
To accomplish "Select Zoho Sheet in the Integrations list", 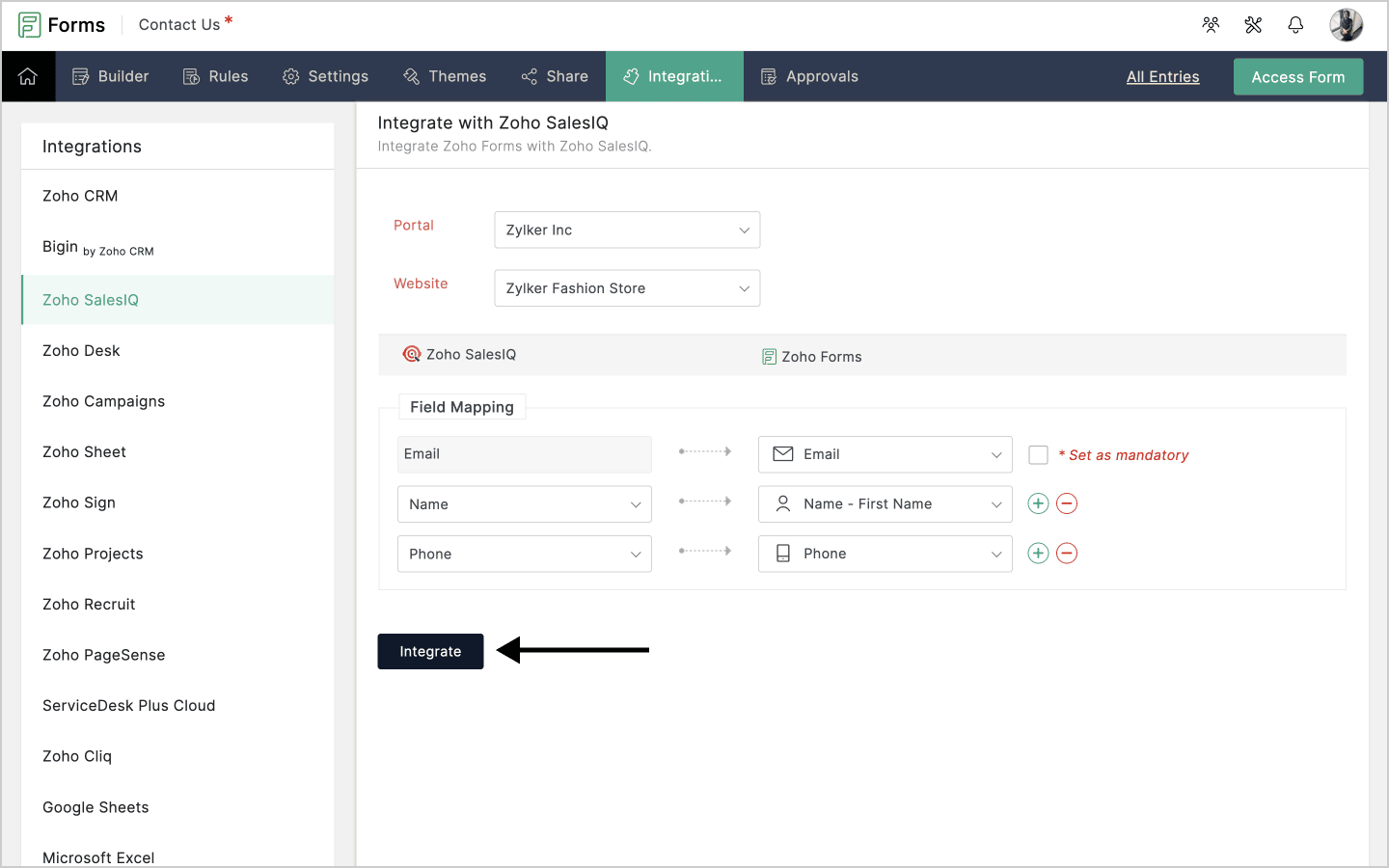I will click(x=177, y=452).
